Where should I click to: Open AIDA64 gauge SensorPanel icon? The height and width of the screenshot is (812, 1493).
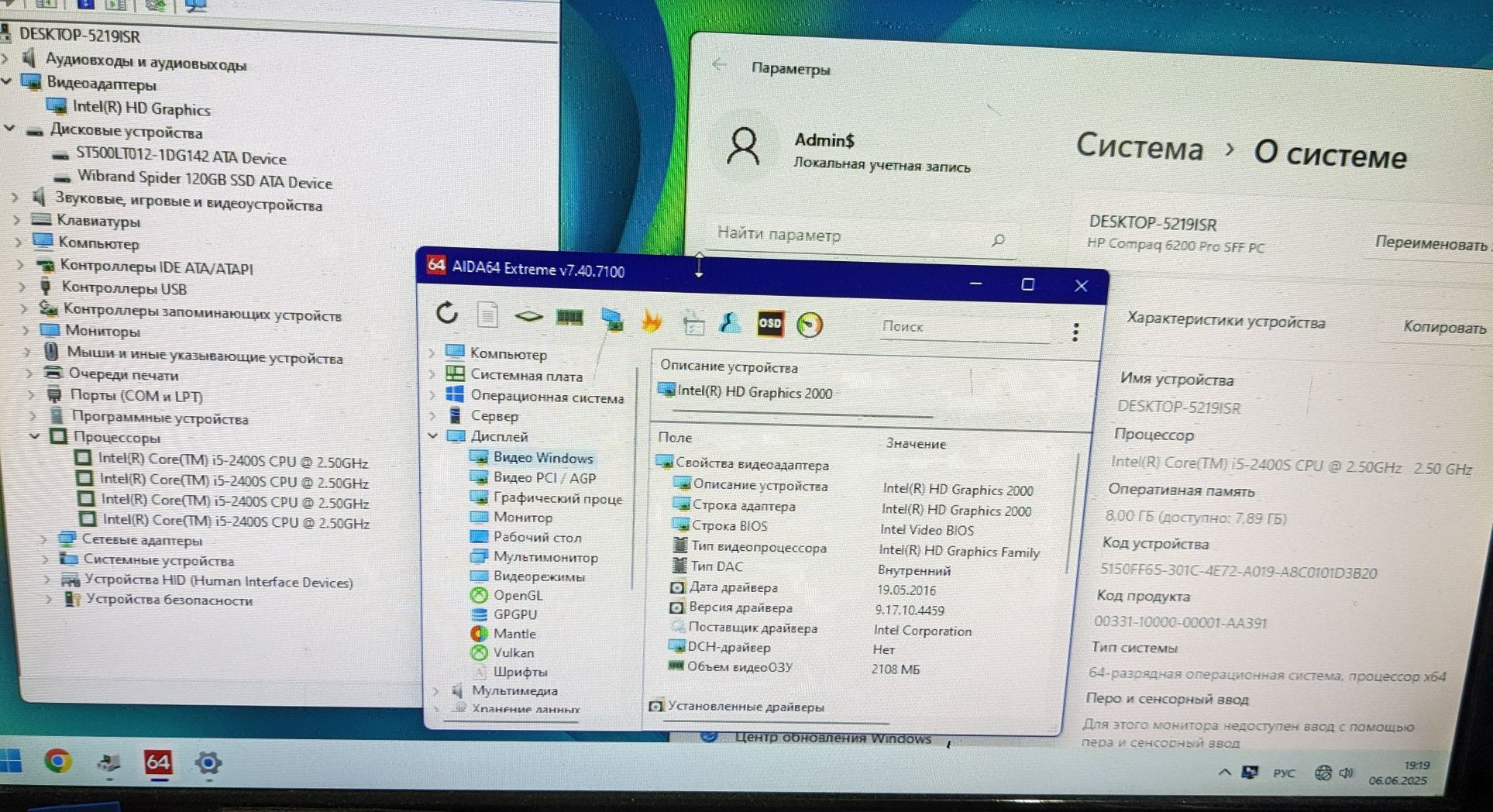810,325
